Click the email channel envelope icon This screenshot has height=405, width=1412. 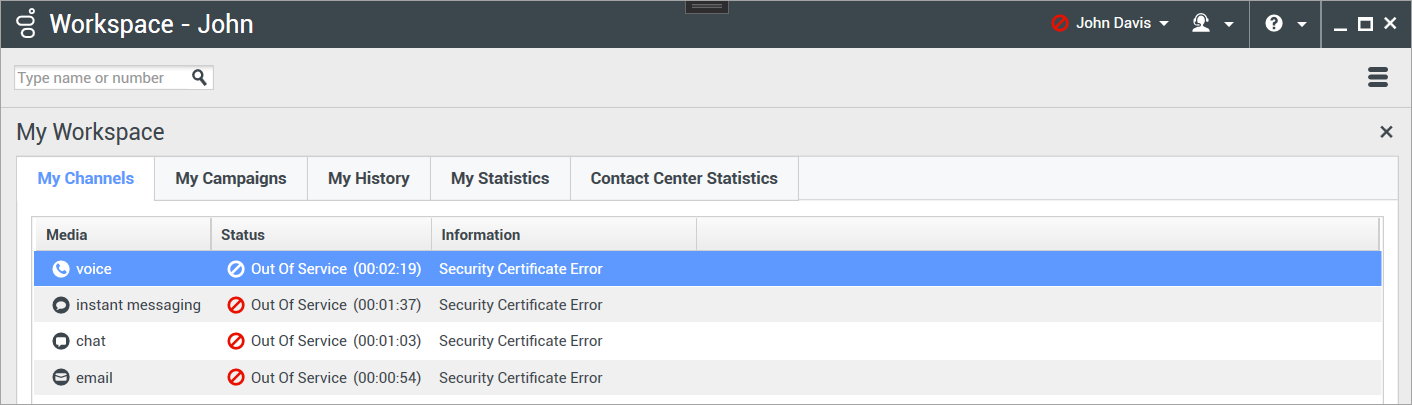[61, 378]
